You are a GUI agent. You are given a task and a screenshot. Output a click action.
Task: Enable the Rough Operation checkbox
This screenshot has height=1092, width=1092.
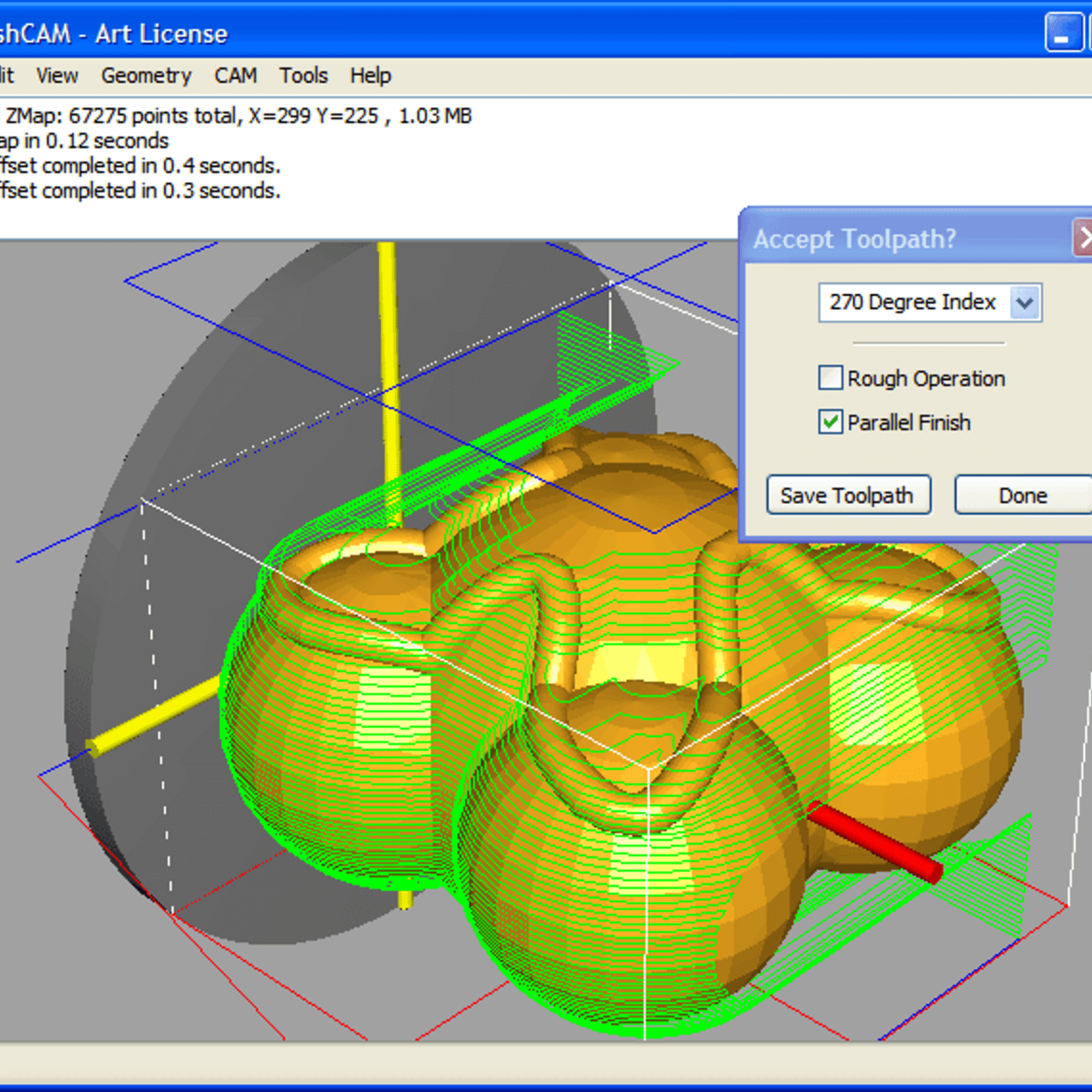pos(831,377)
